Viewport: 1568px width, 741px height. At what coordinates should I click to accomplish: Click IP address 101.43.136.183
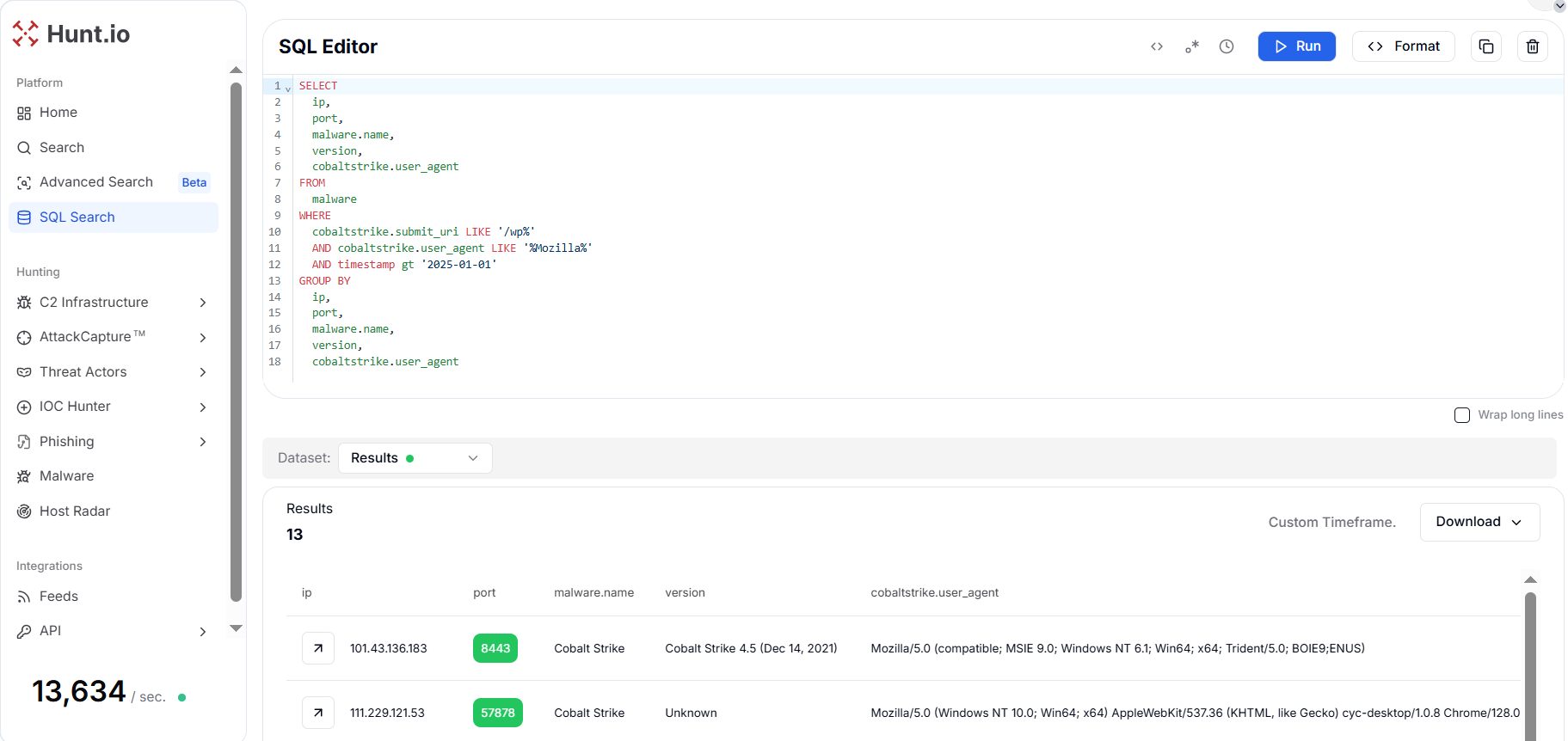[389, 648]
